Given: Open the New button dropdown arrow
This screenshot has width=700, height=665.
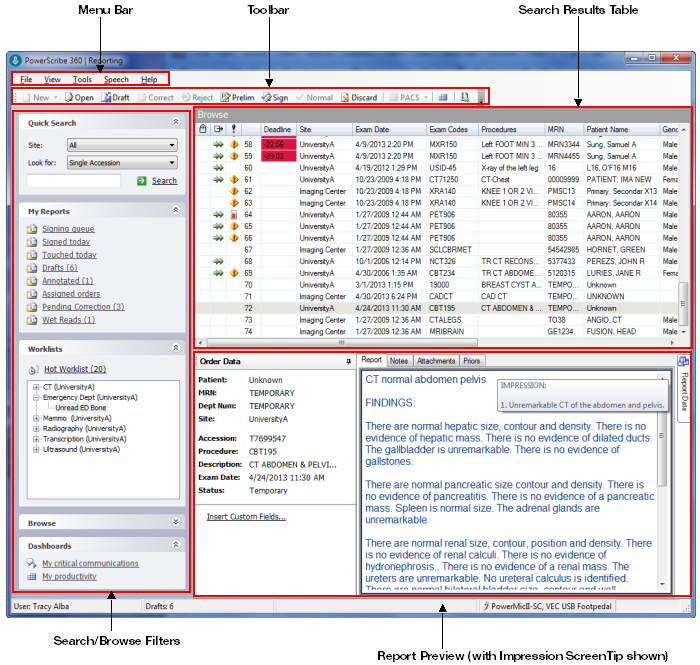Looking at the screenshot, I should tap(56, 97).
